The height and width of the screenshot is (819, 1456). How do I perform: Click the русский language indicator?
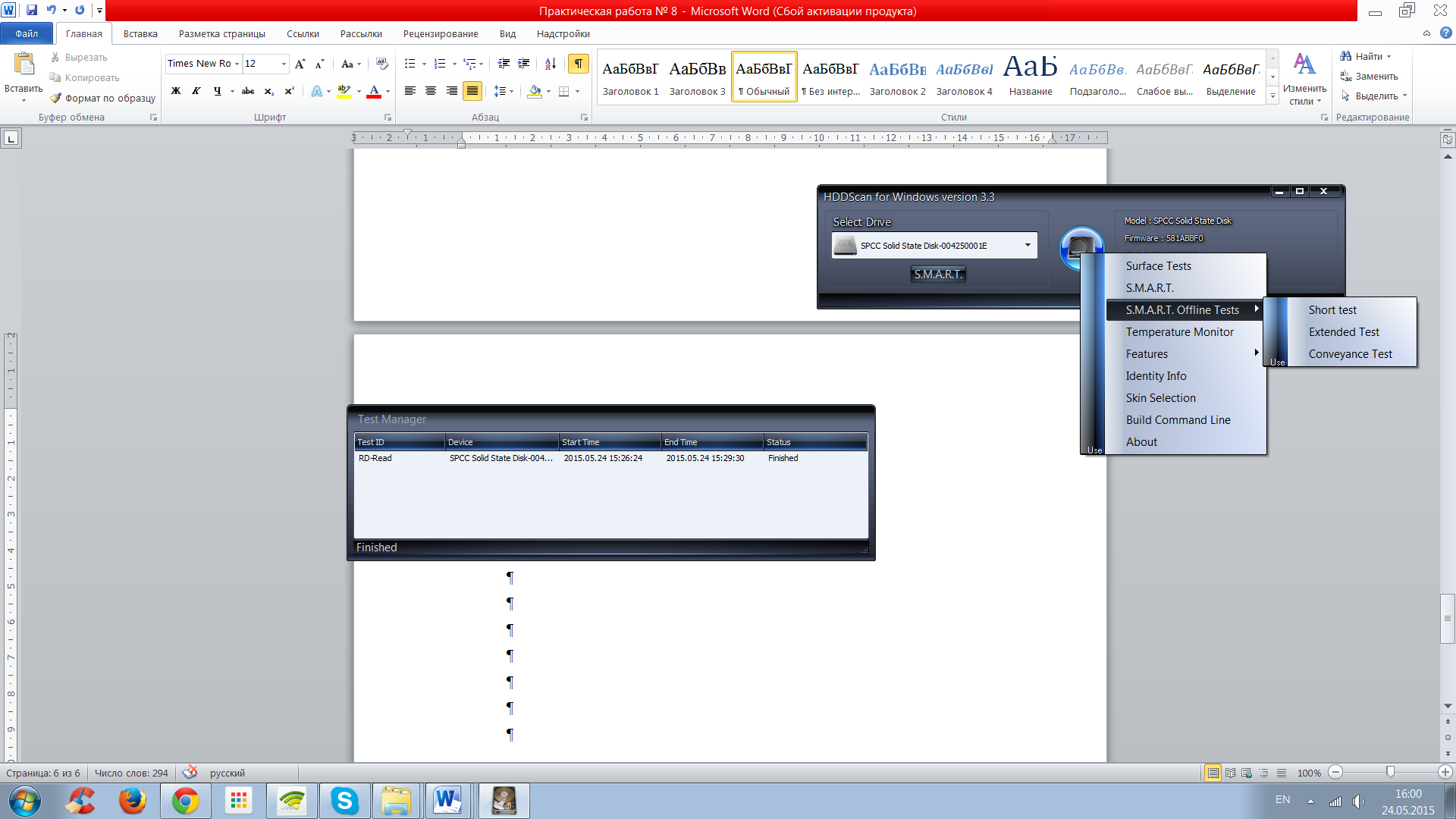click(x=227, y=773)
